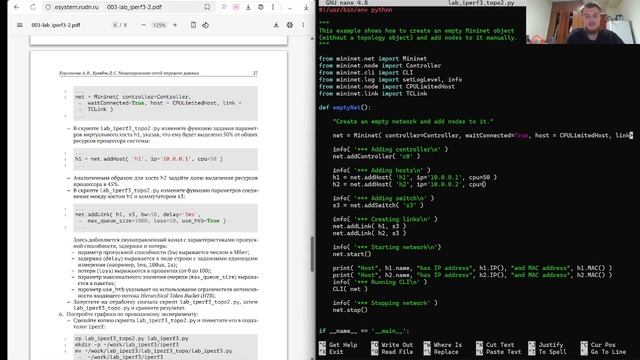Click the 'cp lab_iperf3_topo2.py' command in PDF

(131, 338)
